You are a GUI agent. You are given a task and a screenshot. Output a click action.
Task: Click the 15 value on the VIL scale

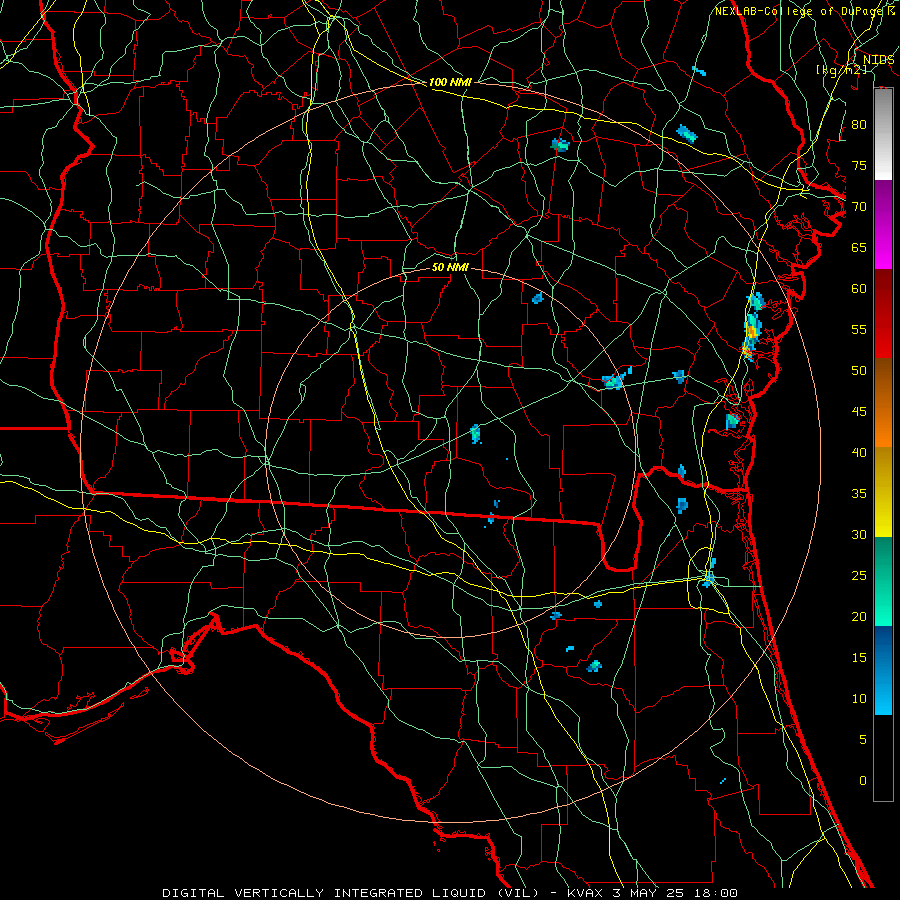pyautogui.click(x=859, y=658)
